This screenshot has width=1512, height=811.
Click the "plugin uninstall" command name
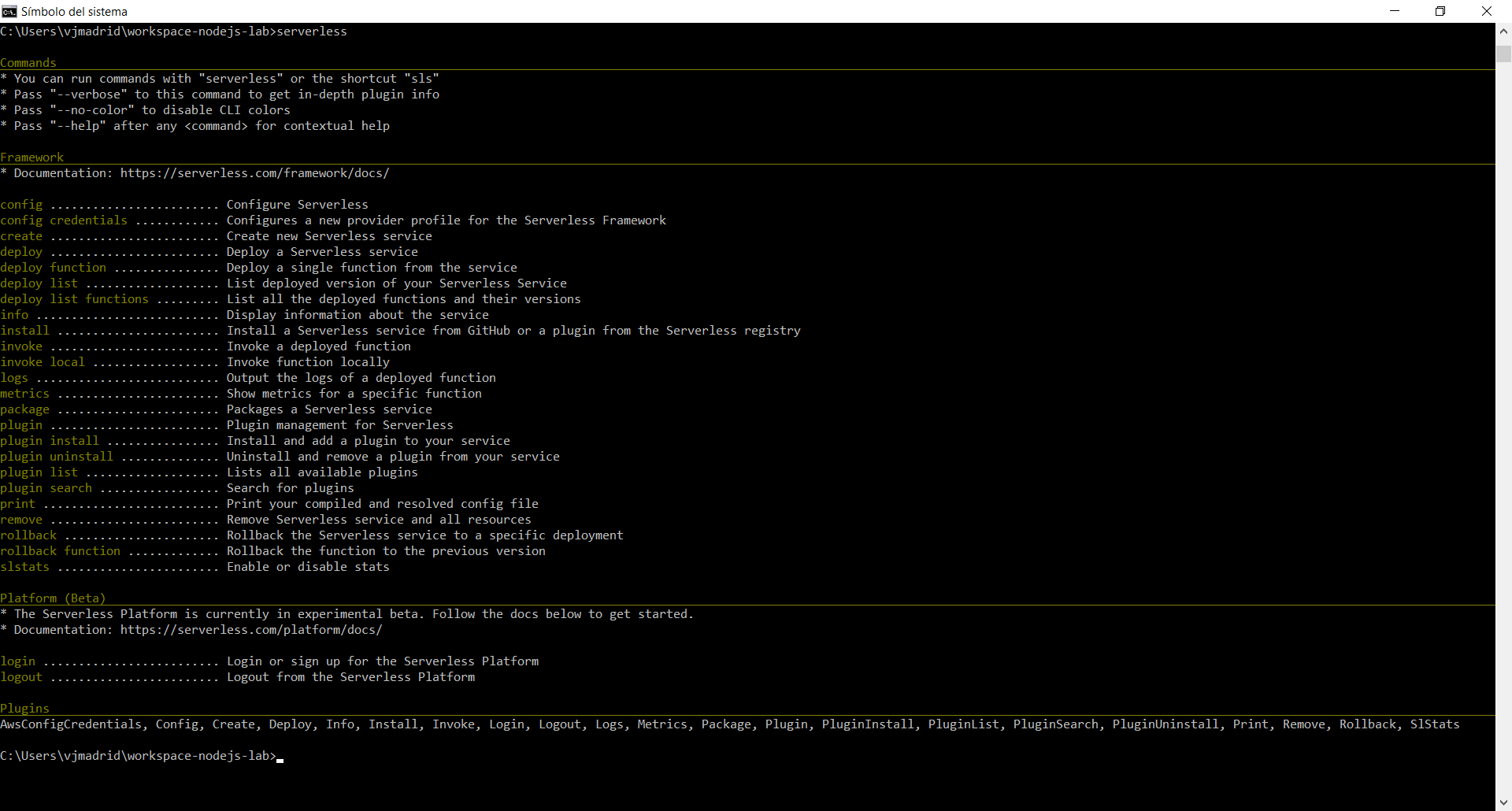click(x=57, y=457)
